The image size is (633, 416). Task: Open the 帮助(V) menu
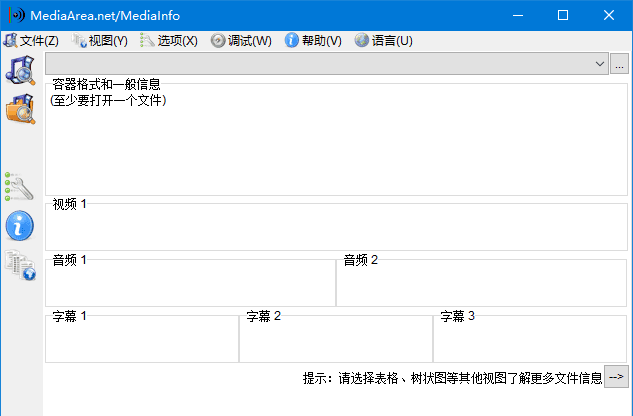coord(313,40)
